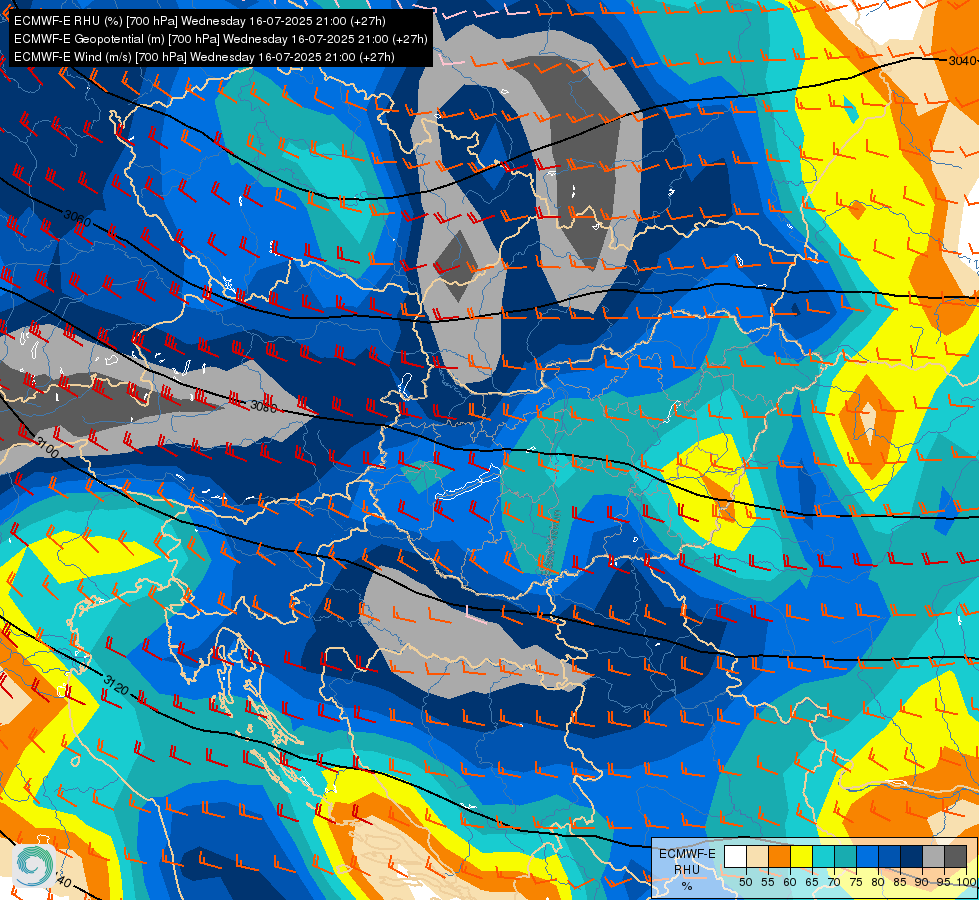Pick the beige 50-55 legend swatch
This screenshot has height=900, width=979.
757,856
